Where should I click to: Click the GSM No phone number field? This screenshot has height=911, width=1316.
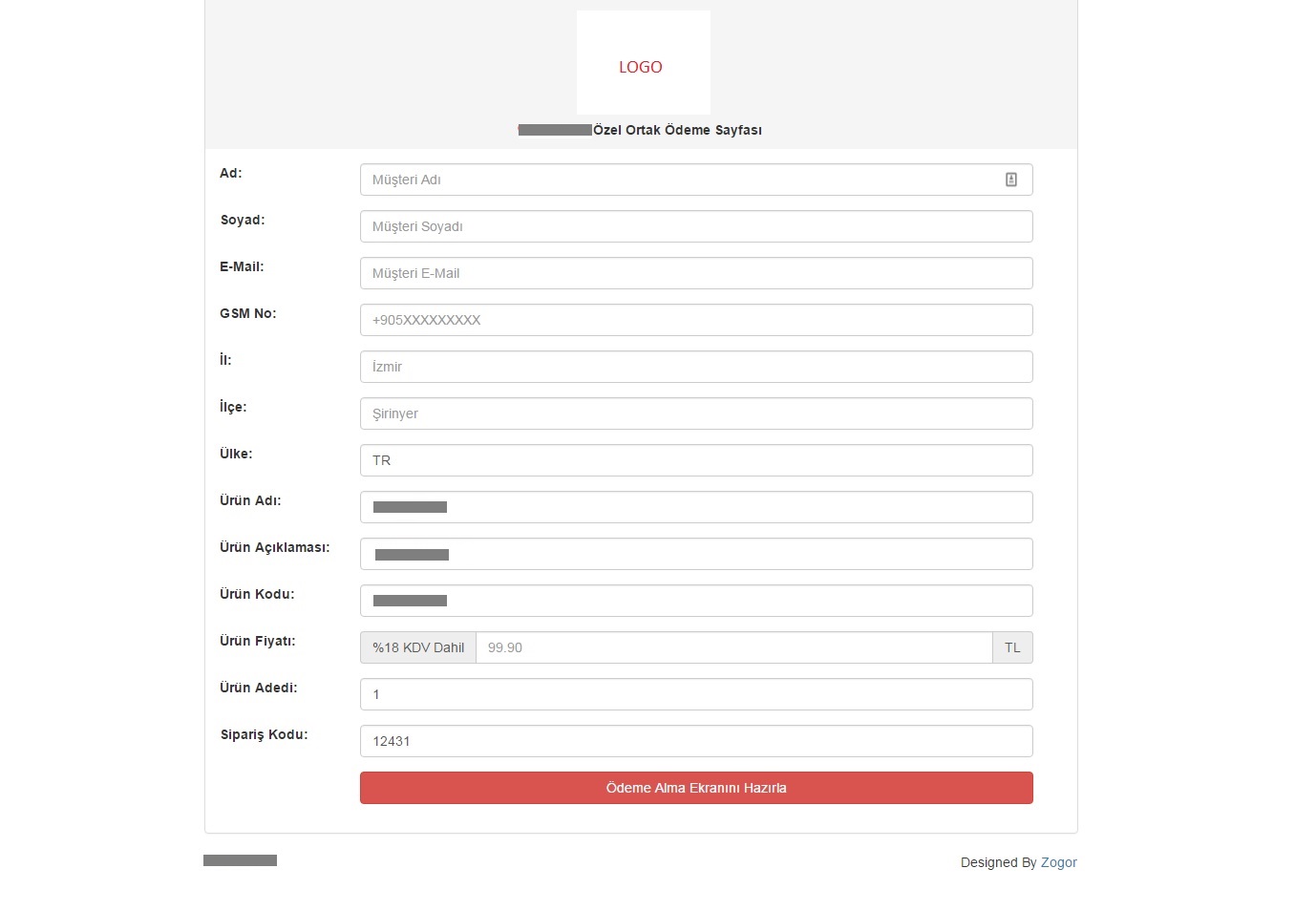pyautogui.click(x=695, y=320)
